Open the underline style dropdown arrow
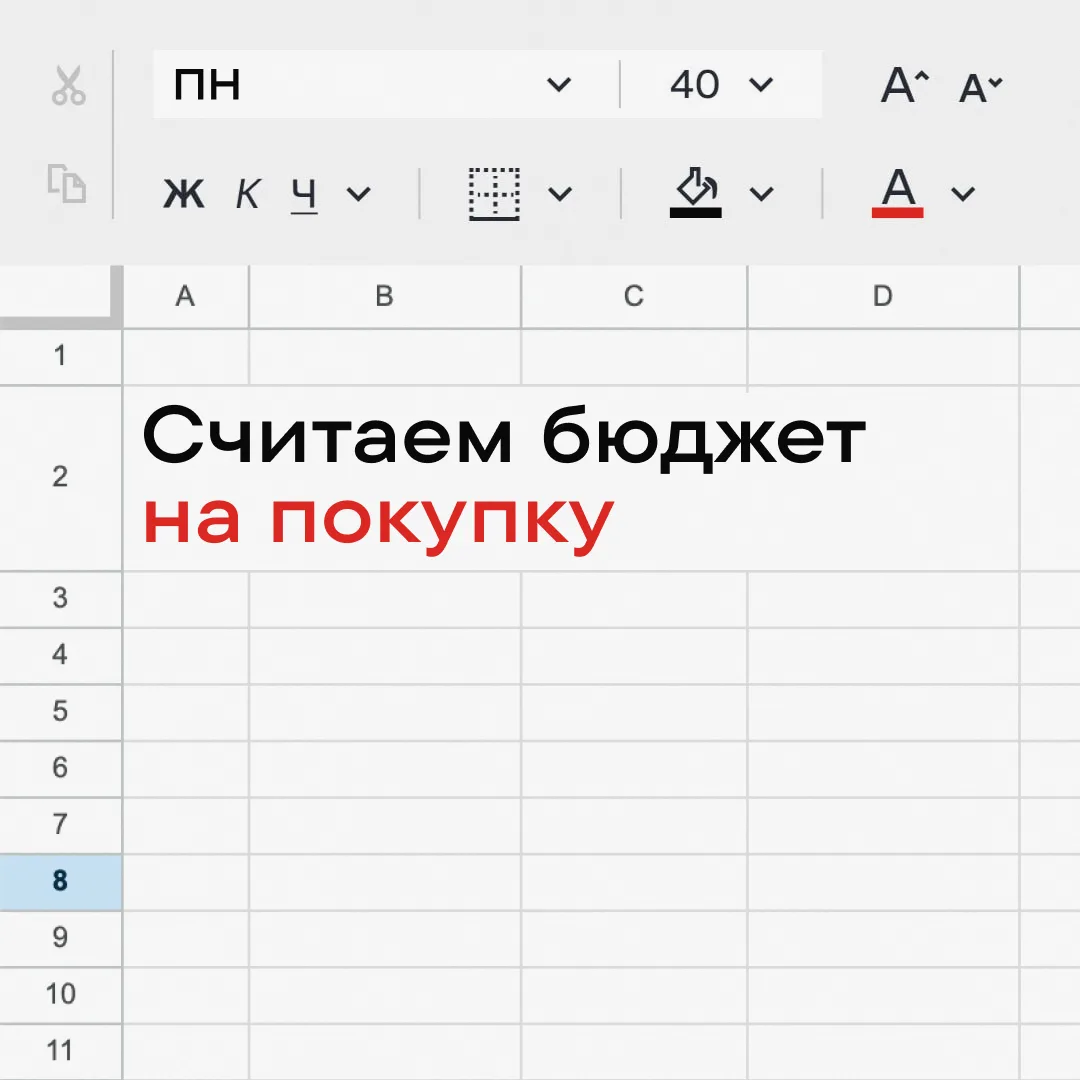 click(x=358, y=194)
